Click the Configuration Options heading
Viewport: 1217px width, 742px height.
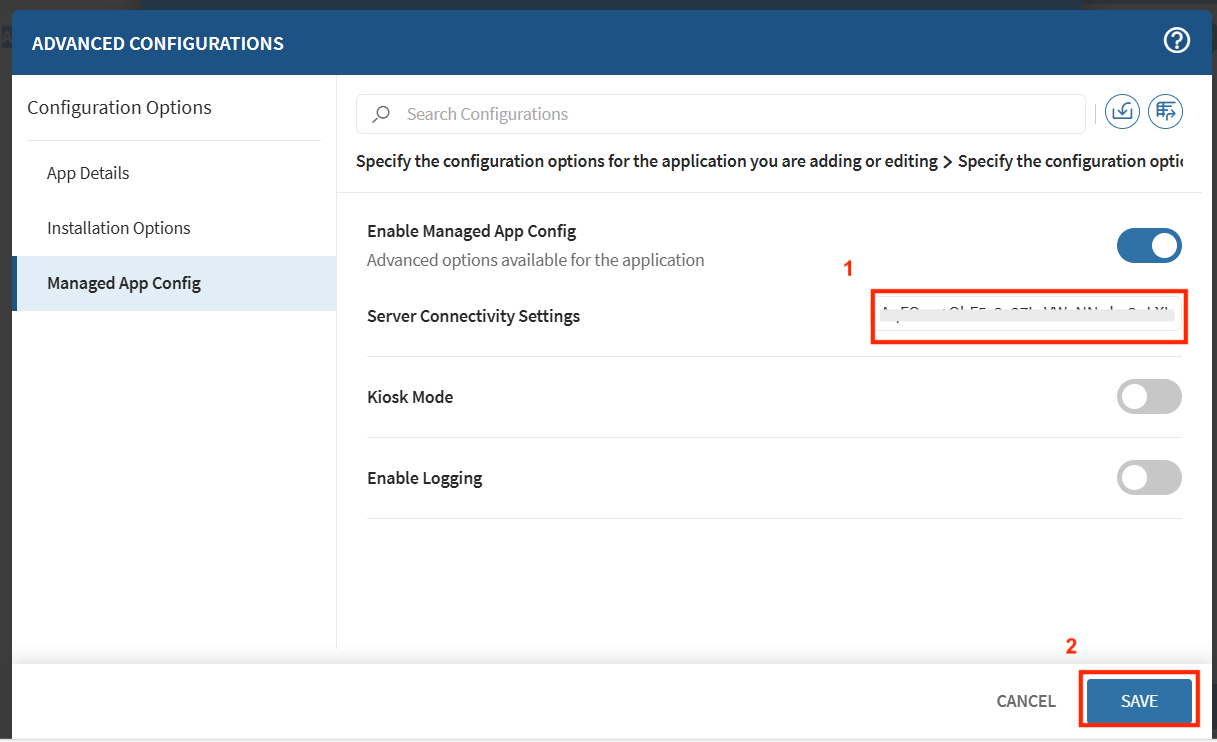tap(119, 107)
